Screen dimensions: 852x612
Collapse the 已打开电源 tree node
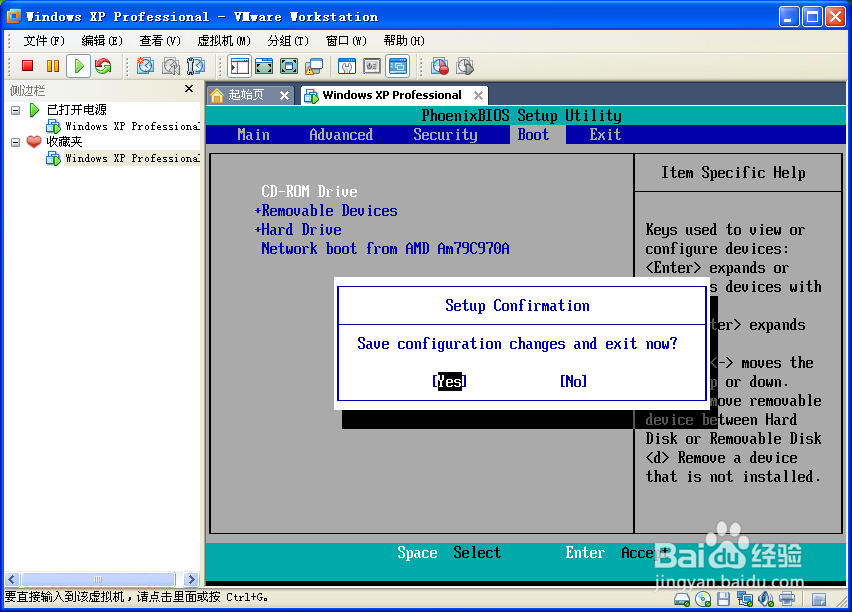(16, 110)
